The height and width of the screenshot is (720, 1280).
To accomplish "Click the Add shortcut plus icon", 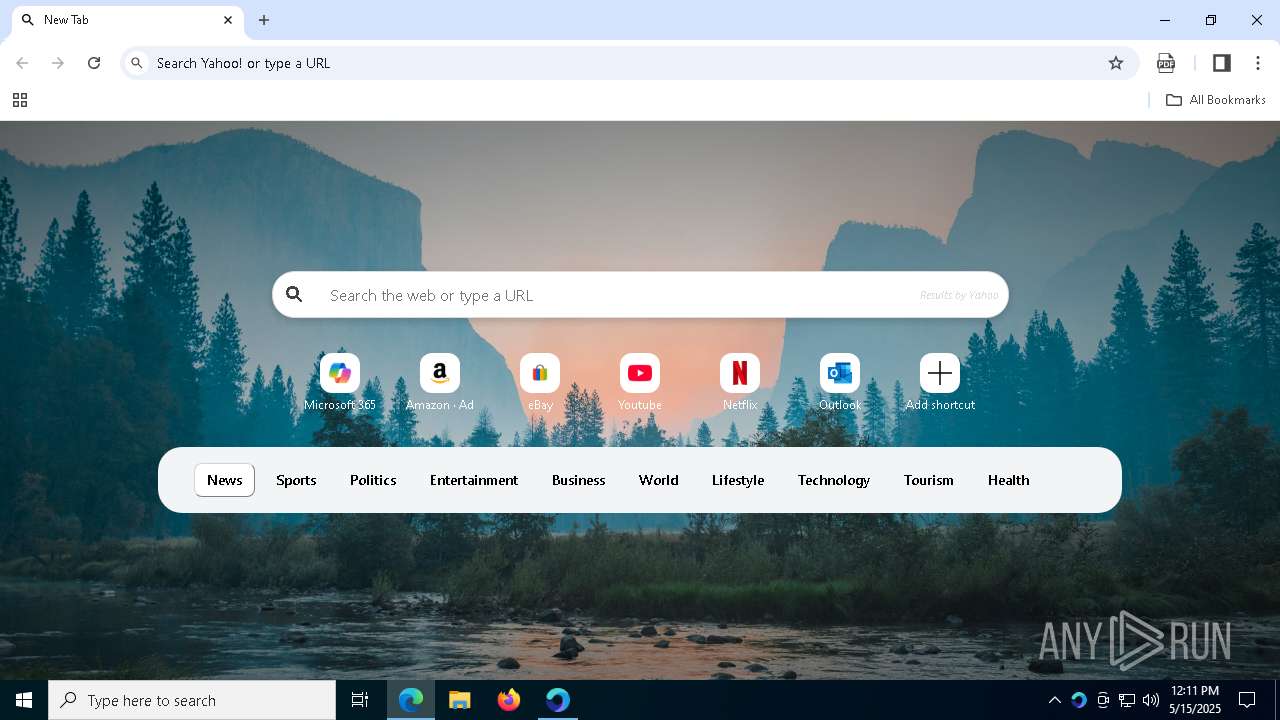I will 940,373.
